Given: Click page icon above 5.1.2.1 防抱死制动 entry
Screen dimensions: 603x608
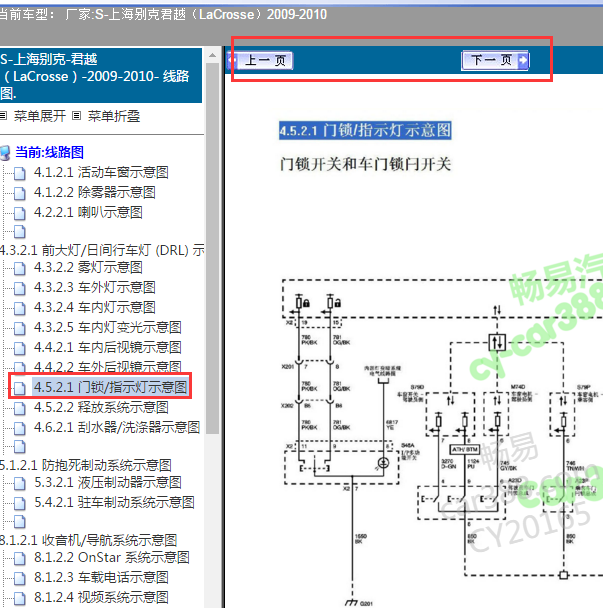Looking at the screenshot, I should click(20, 447).
